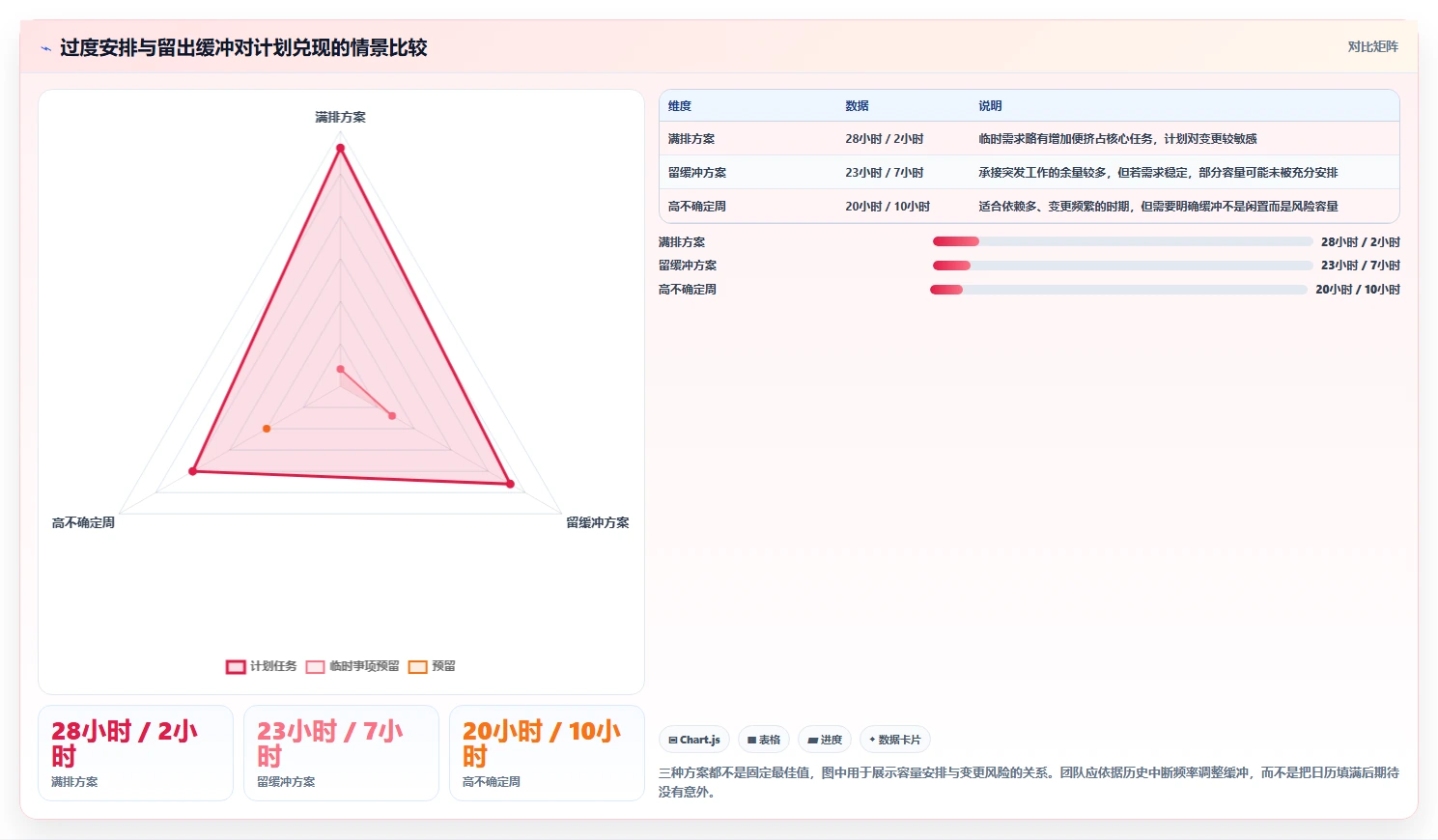Click the red radar point toward 高不确定周
The width and height of the screenshot is (1438, 840).
193,471
